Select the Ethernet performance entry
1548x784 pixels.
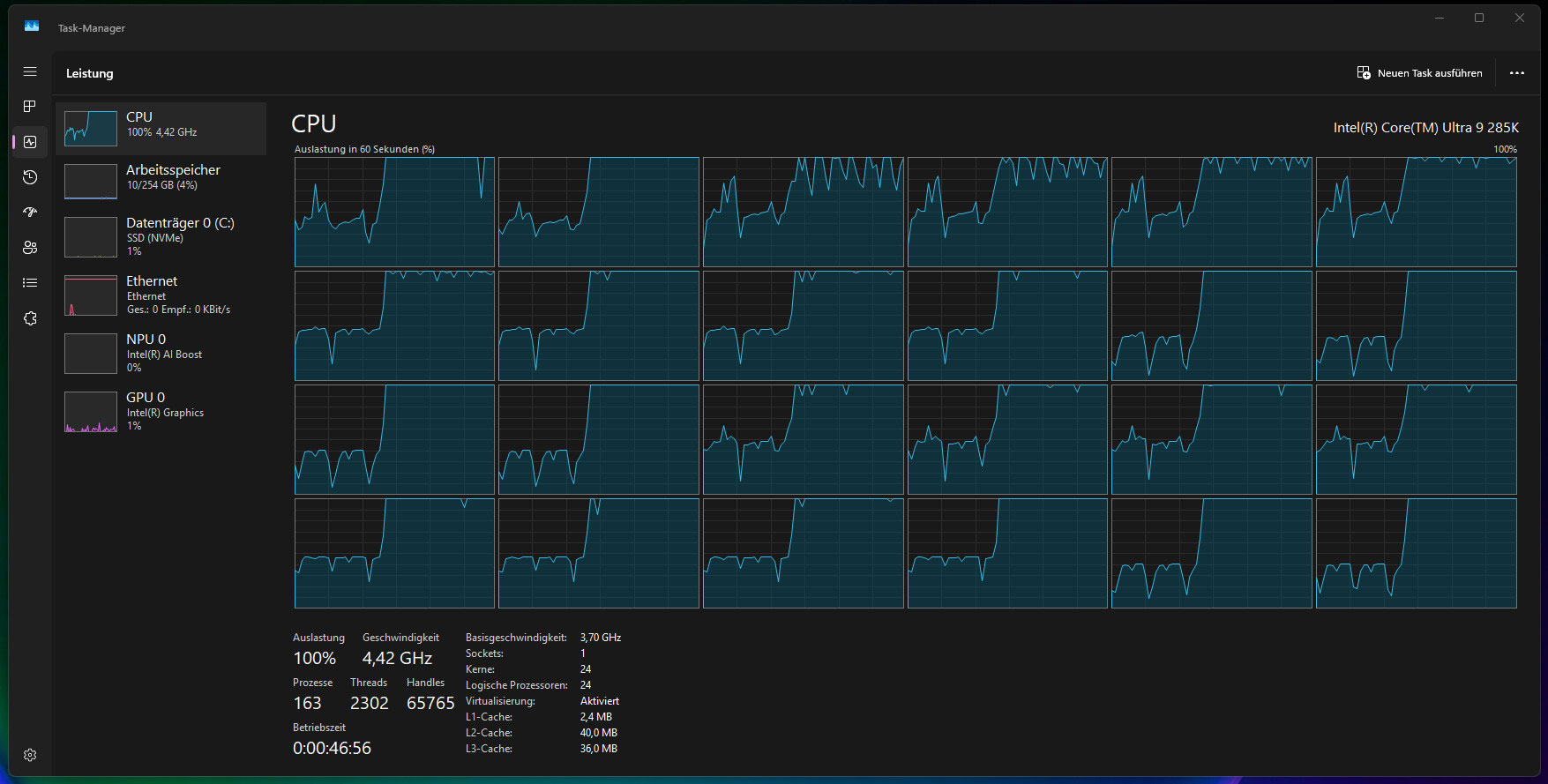(x=161, y=295)
